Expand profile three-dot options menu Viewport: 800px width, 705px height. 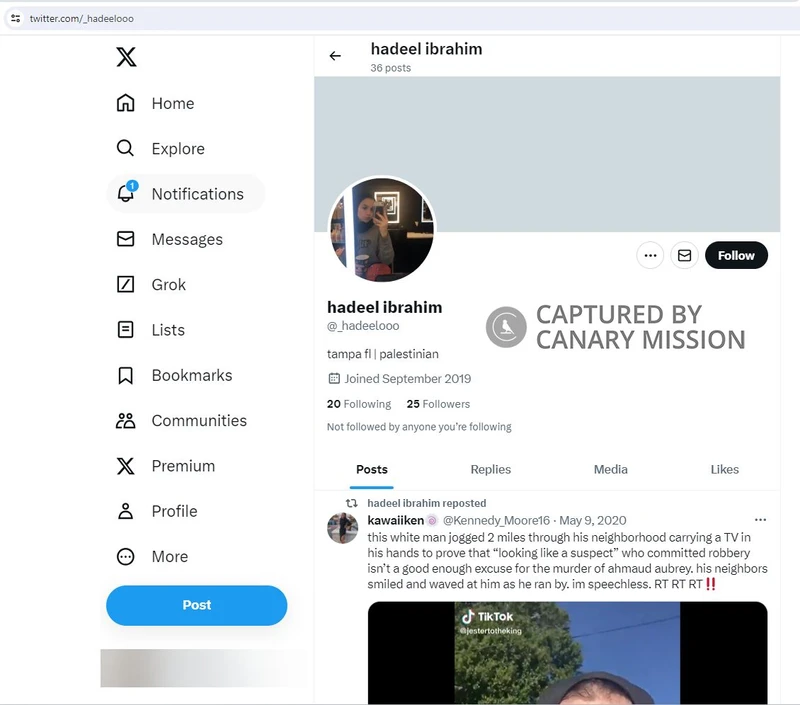650,256
